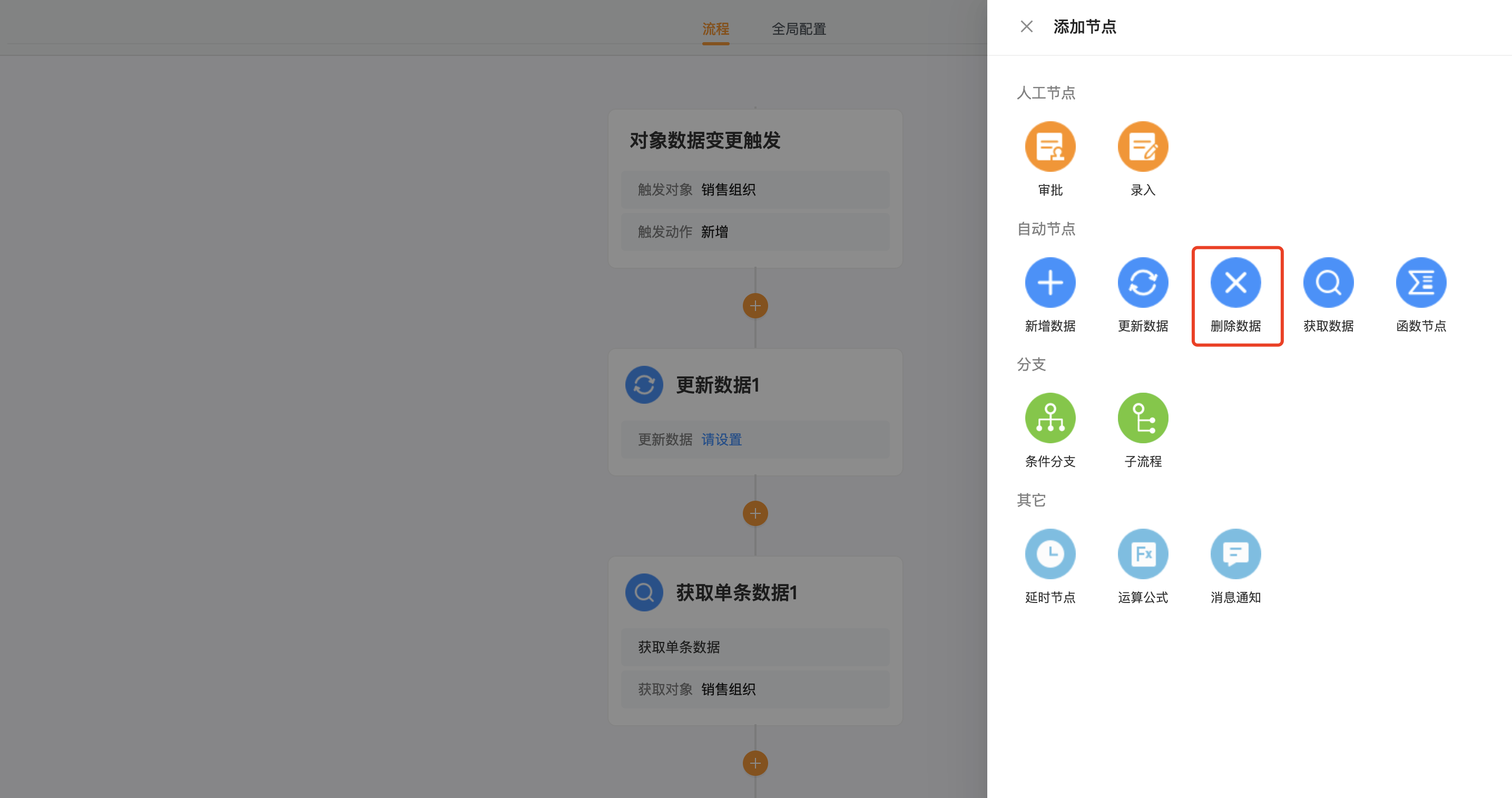The width and height of the screenshot is (1512, 798).
Task: Switch to the 全局配置 tab
Action: [798, 29]
